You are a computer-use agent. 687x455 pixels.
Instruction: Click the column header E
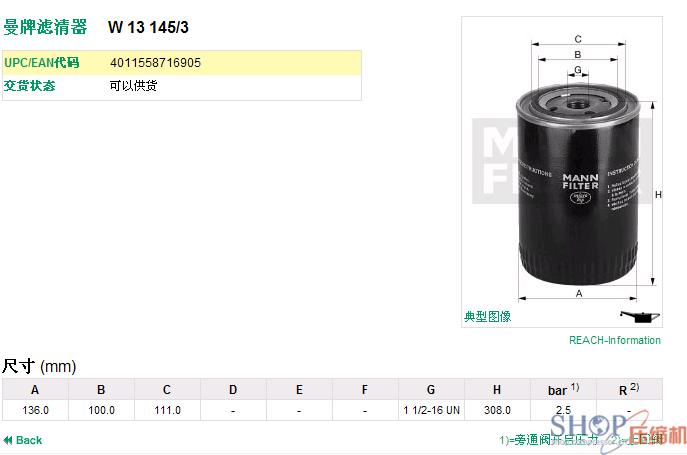299,390
